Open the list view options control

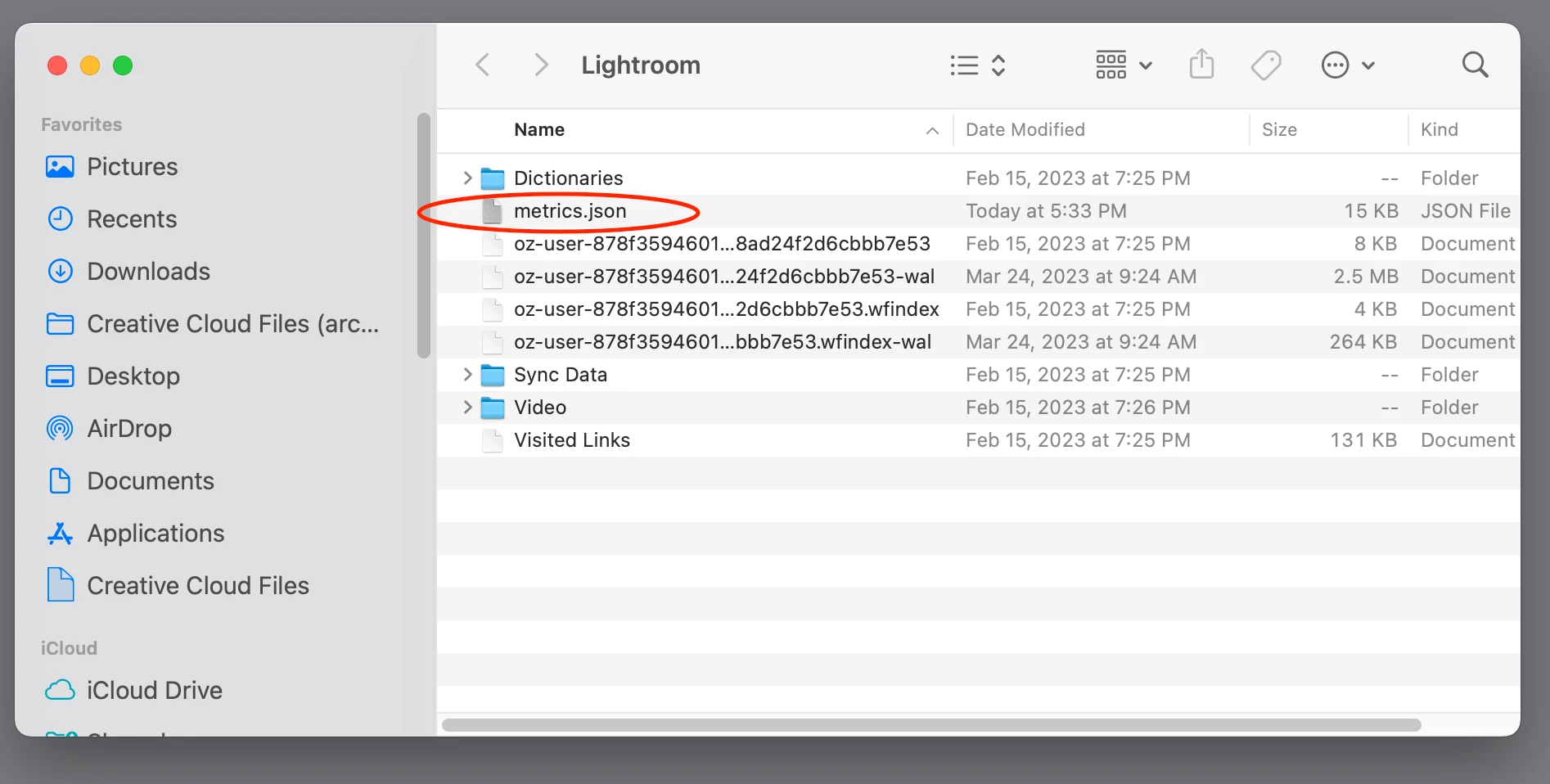click(978, 65)
